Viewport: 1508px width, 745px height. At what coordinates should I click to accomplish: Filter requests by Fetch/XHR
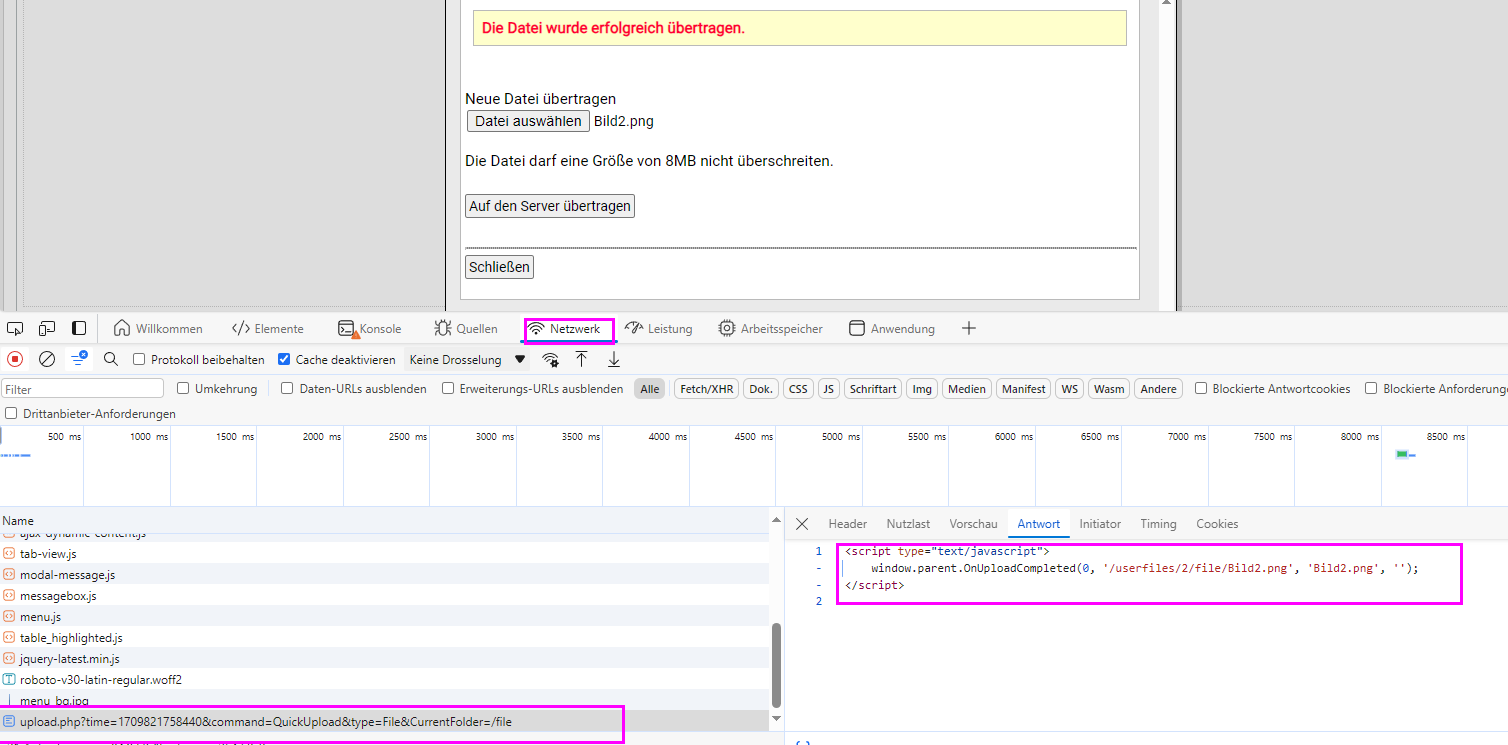coord(707,389)
